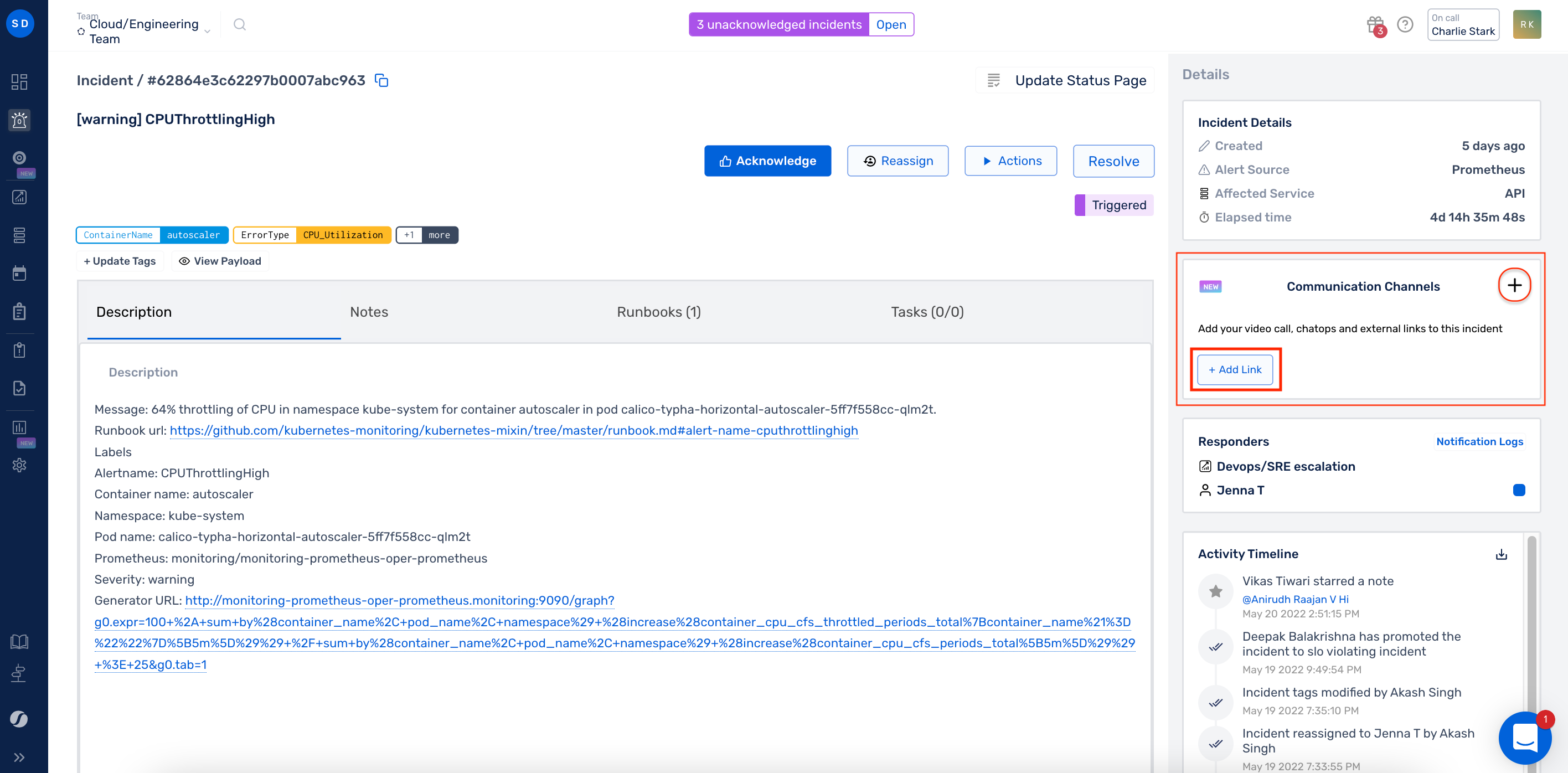Open the Services icon in the sidebar
The image size is (1568, 773).
[19, 235]
